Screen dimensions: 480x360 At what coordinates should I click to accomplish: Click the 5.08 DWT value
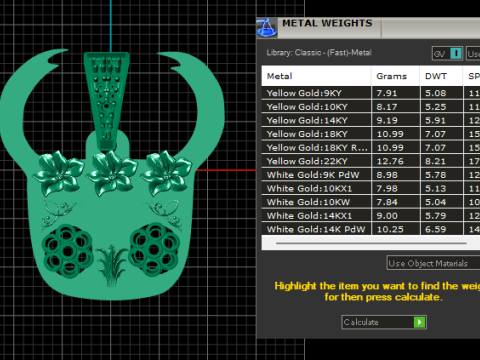tap(435, 93)
